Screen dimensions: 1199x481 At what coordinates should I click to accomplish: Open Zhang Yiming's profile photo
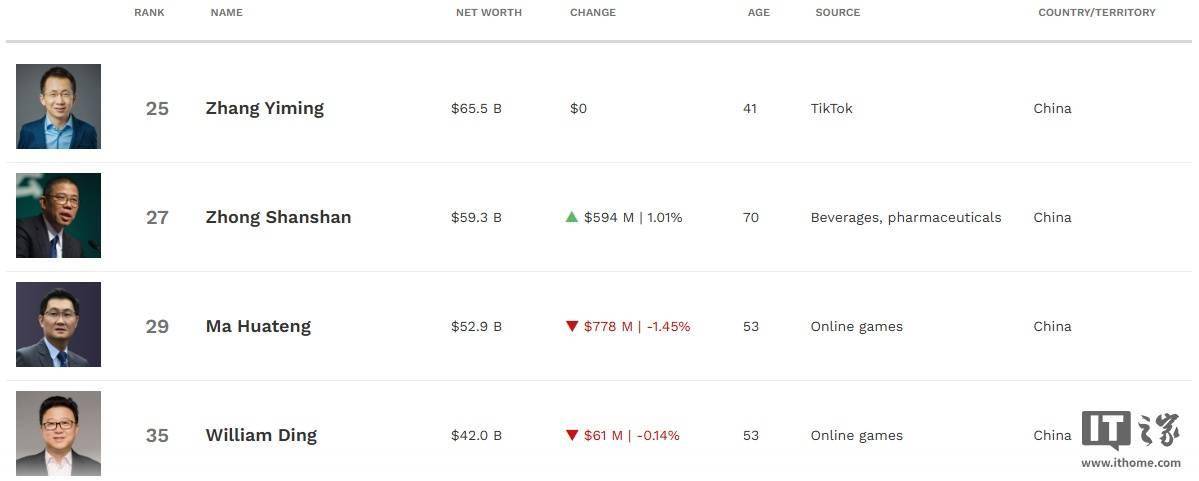[x=58, y=106]
